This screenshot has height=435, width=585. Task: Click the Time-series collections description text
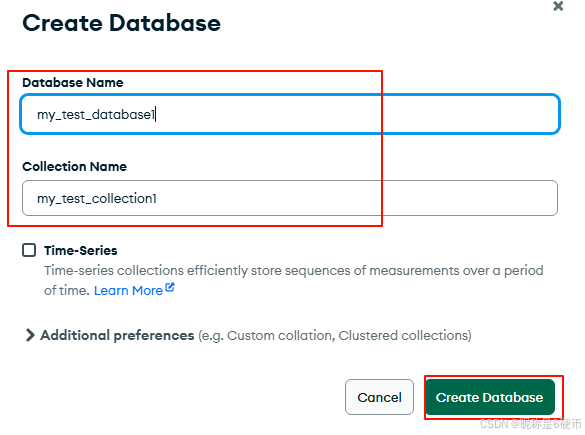point(294,280)
